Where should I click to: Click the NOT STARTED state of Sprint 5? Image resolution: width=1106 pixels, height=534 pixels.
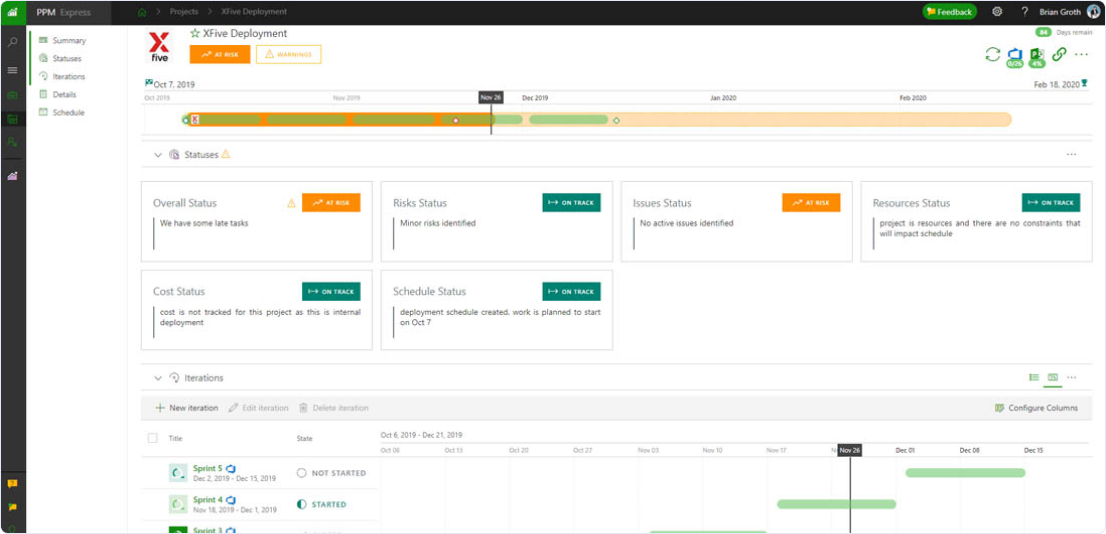tap(332, 473)
